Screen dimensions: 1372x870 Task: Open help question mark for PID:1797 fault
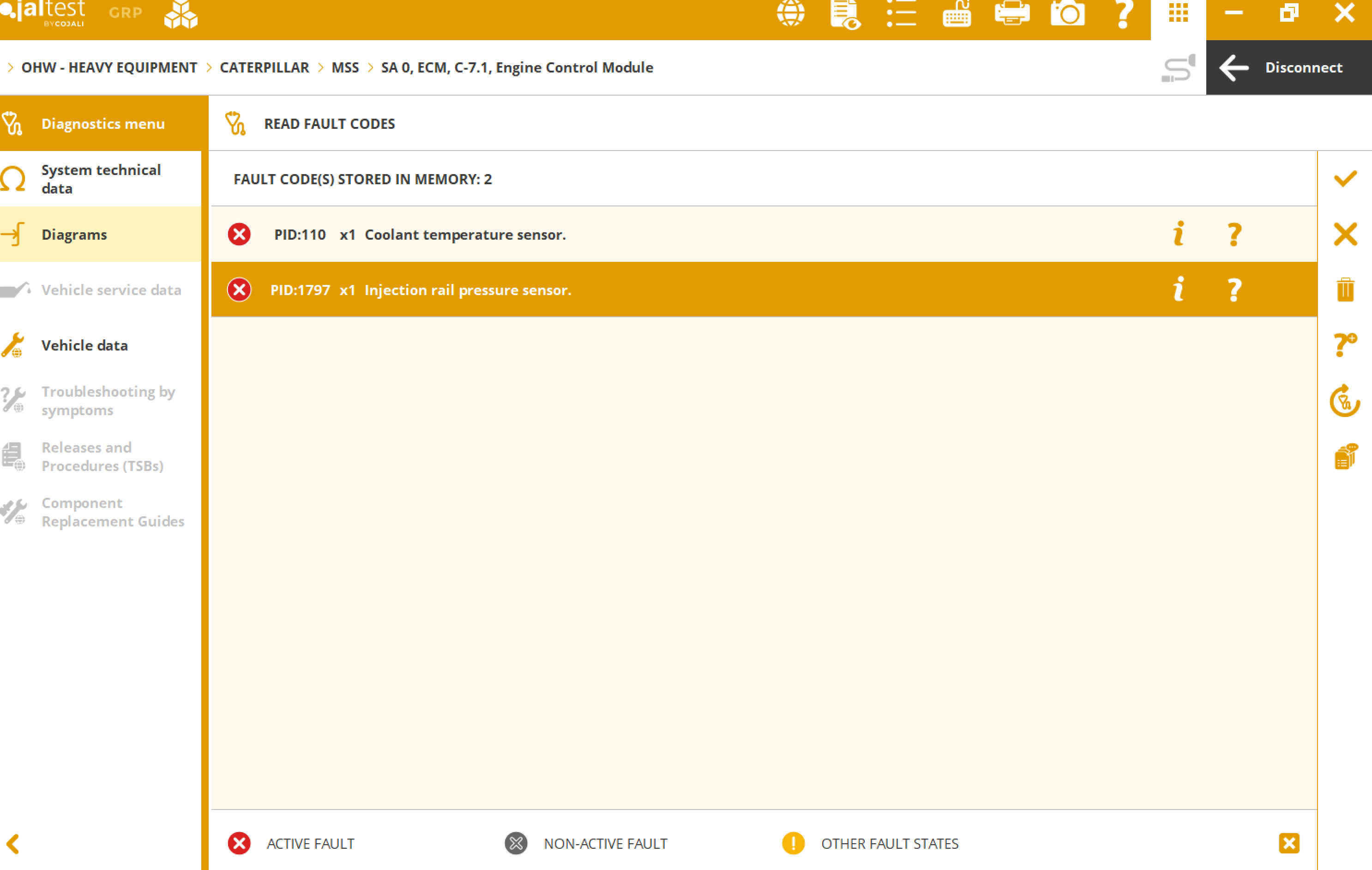1234,290
